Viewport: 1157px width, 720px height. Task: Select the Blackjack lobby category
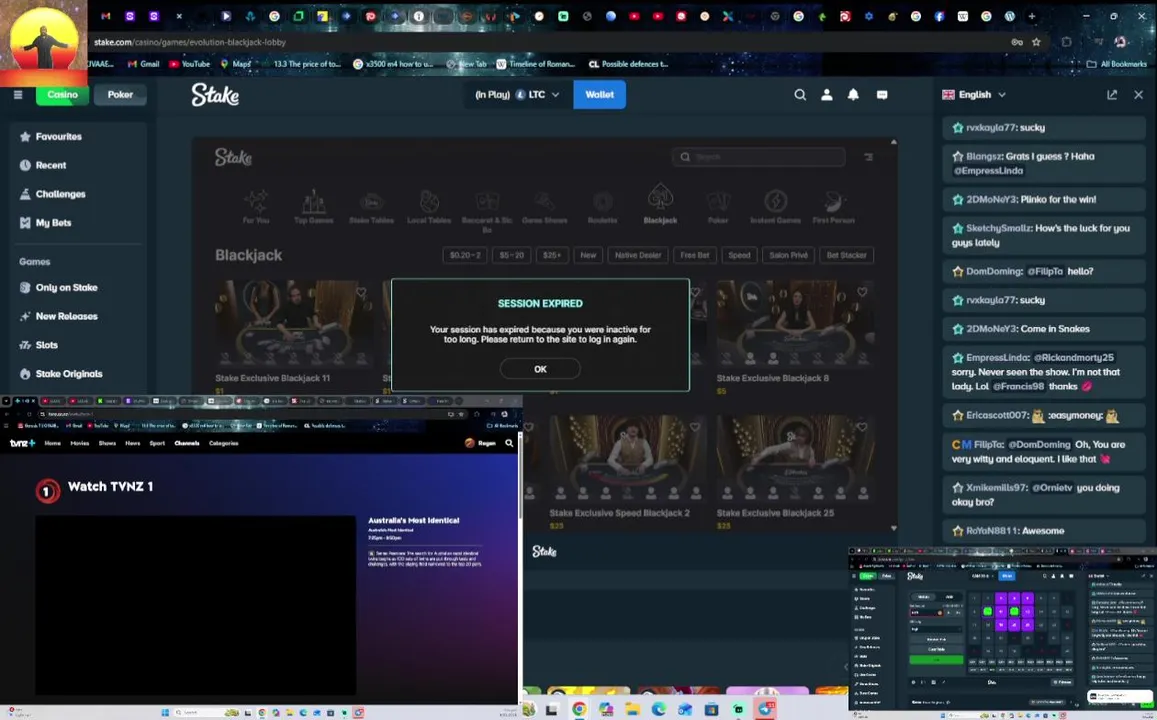tap(660, 206)
